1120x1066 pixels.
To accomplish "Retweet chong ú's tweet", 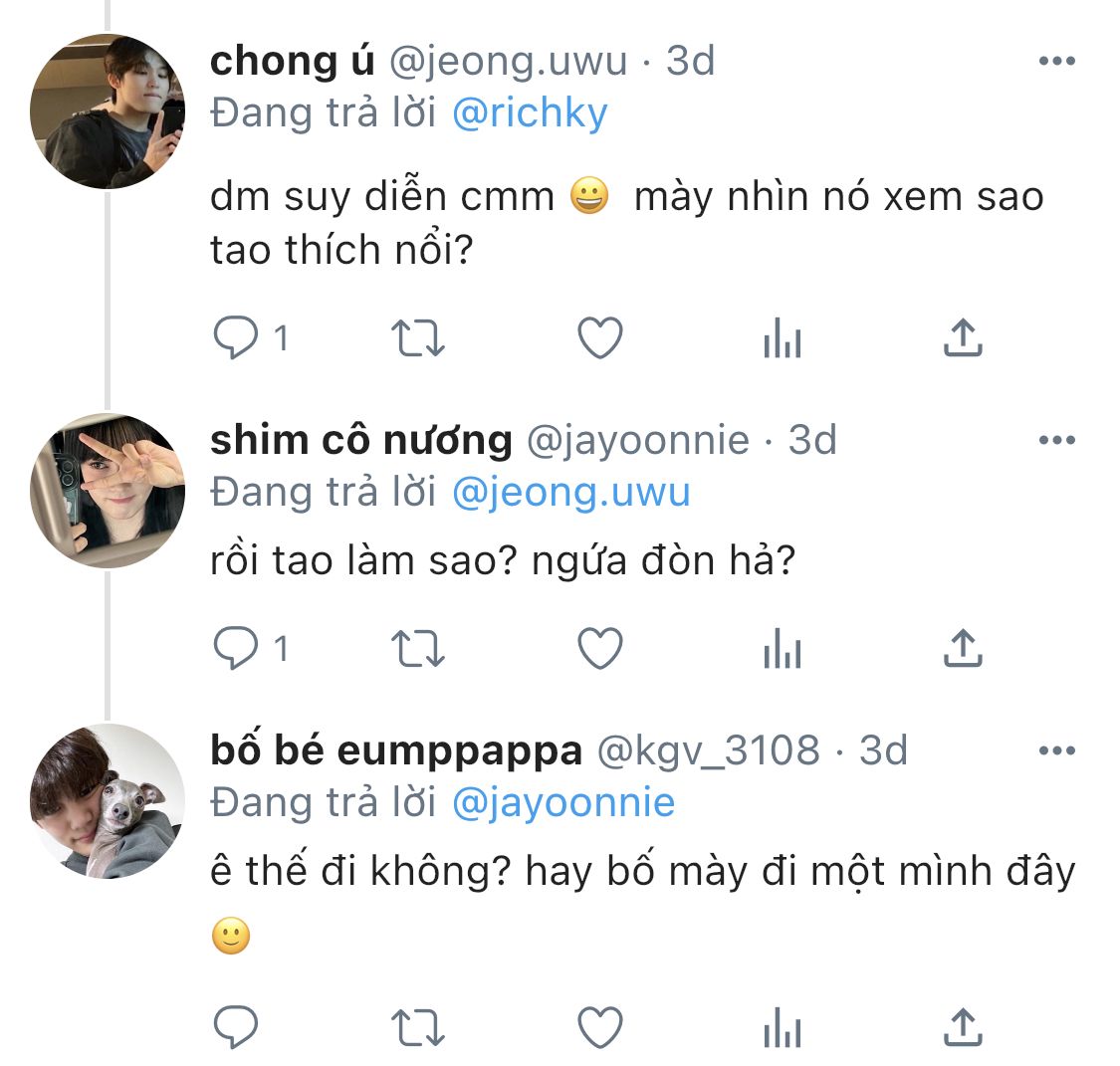I will [x=418, y=339].
